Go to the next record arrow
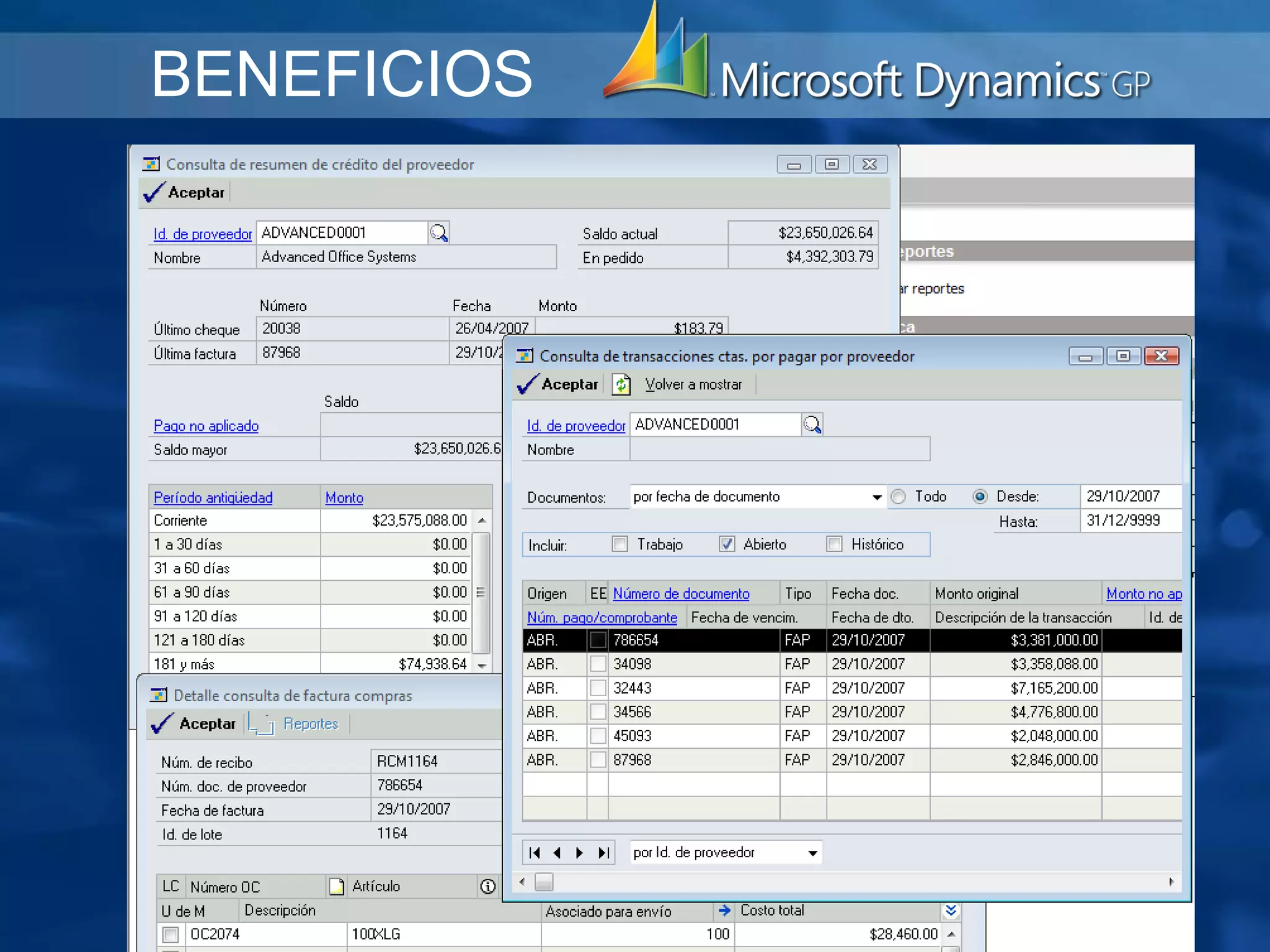Viewport: 1270px width, 952px height. click(580, 853)
